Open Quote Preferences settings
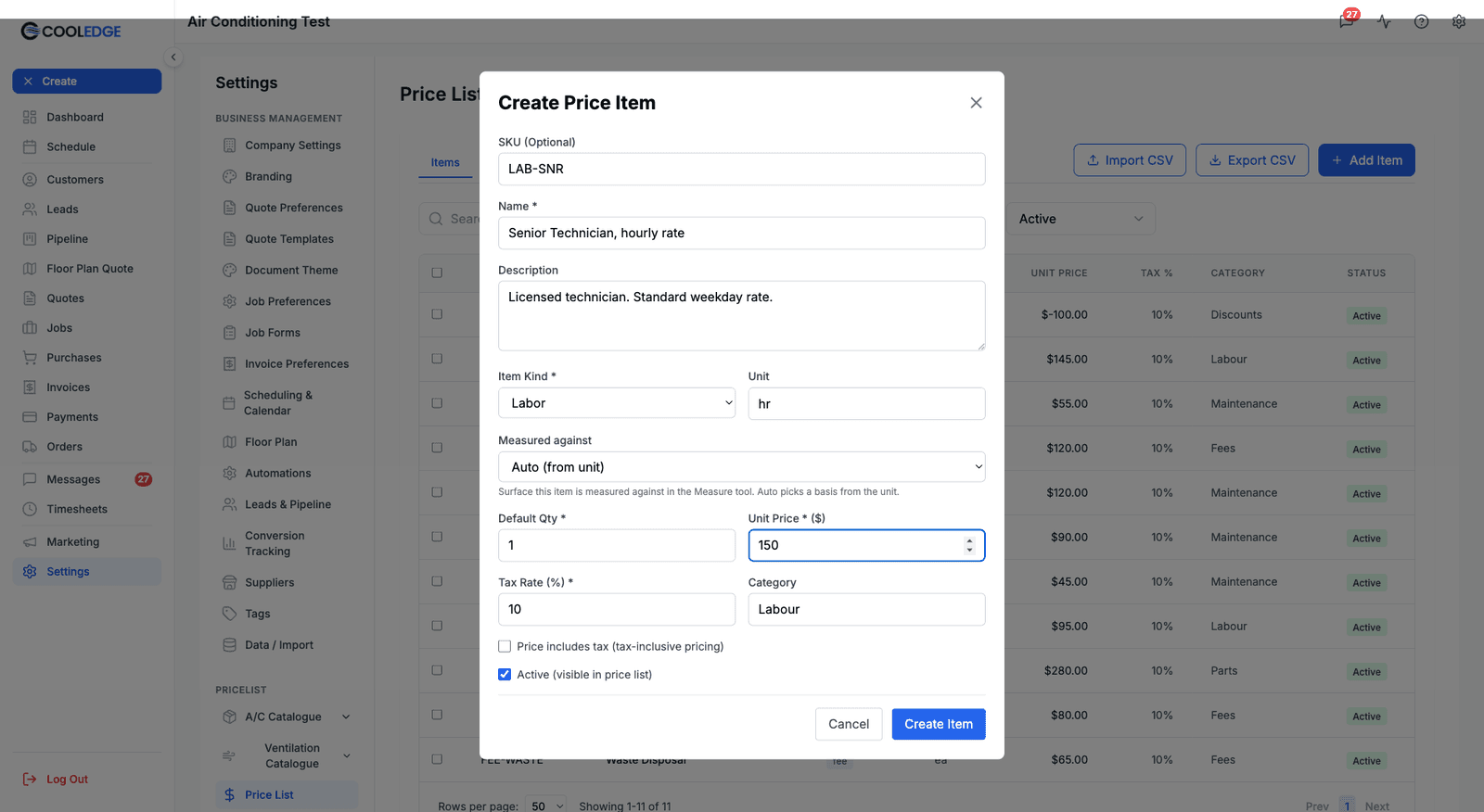 (293, 208)
